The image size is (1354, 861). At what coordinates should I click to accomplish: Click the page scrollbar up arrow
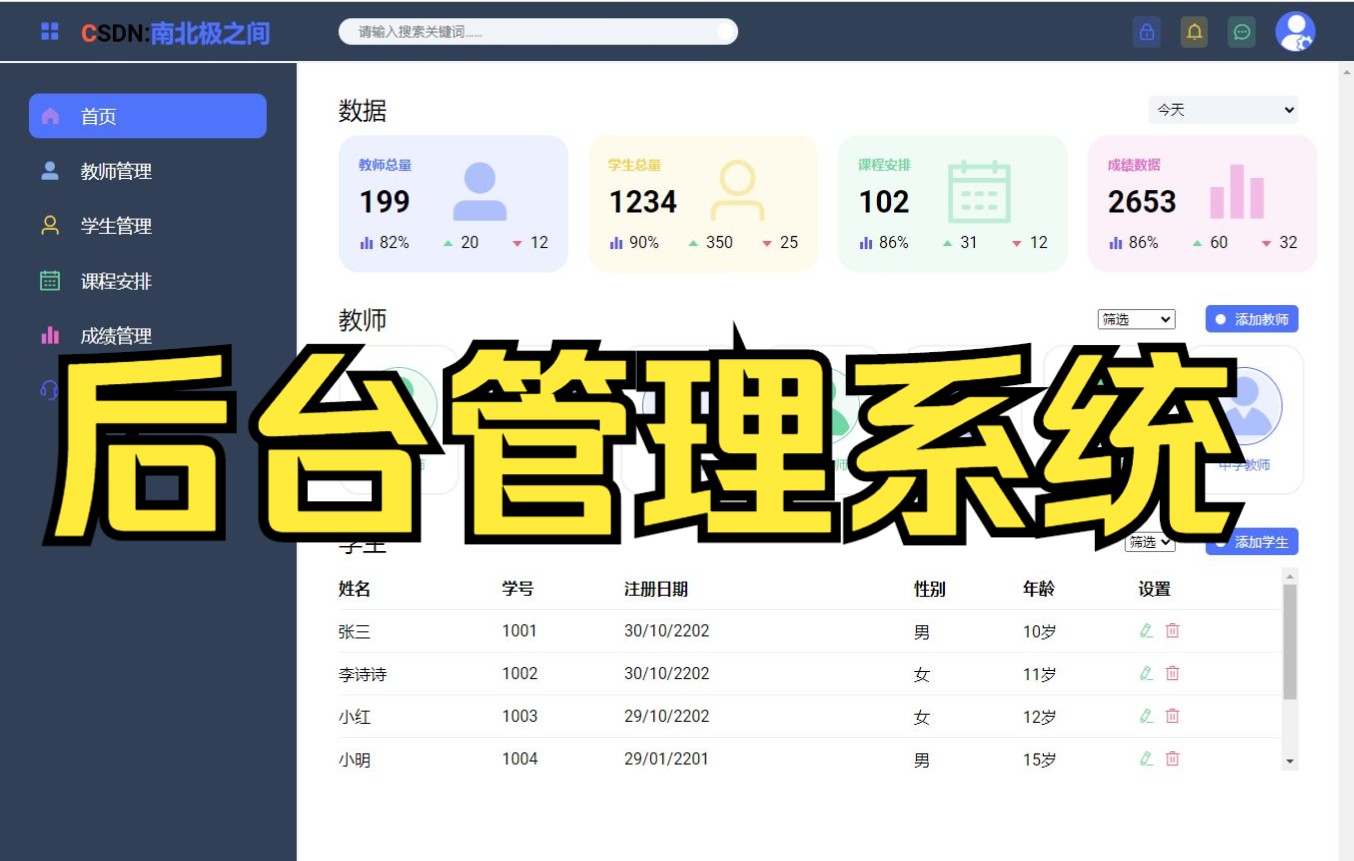pyautogui.click(x=1346, y=72)
